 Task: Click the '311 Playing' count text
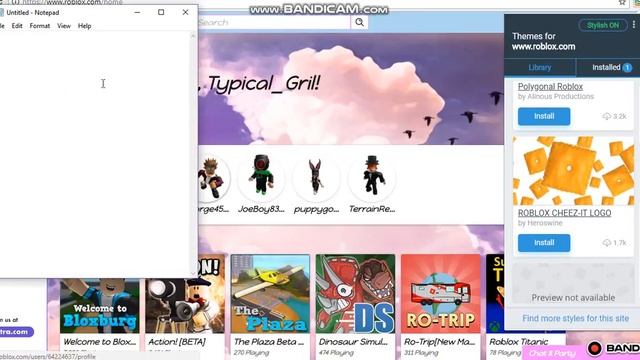(421, 353)
